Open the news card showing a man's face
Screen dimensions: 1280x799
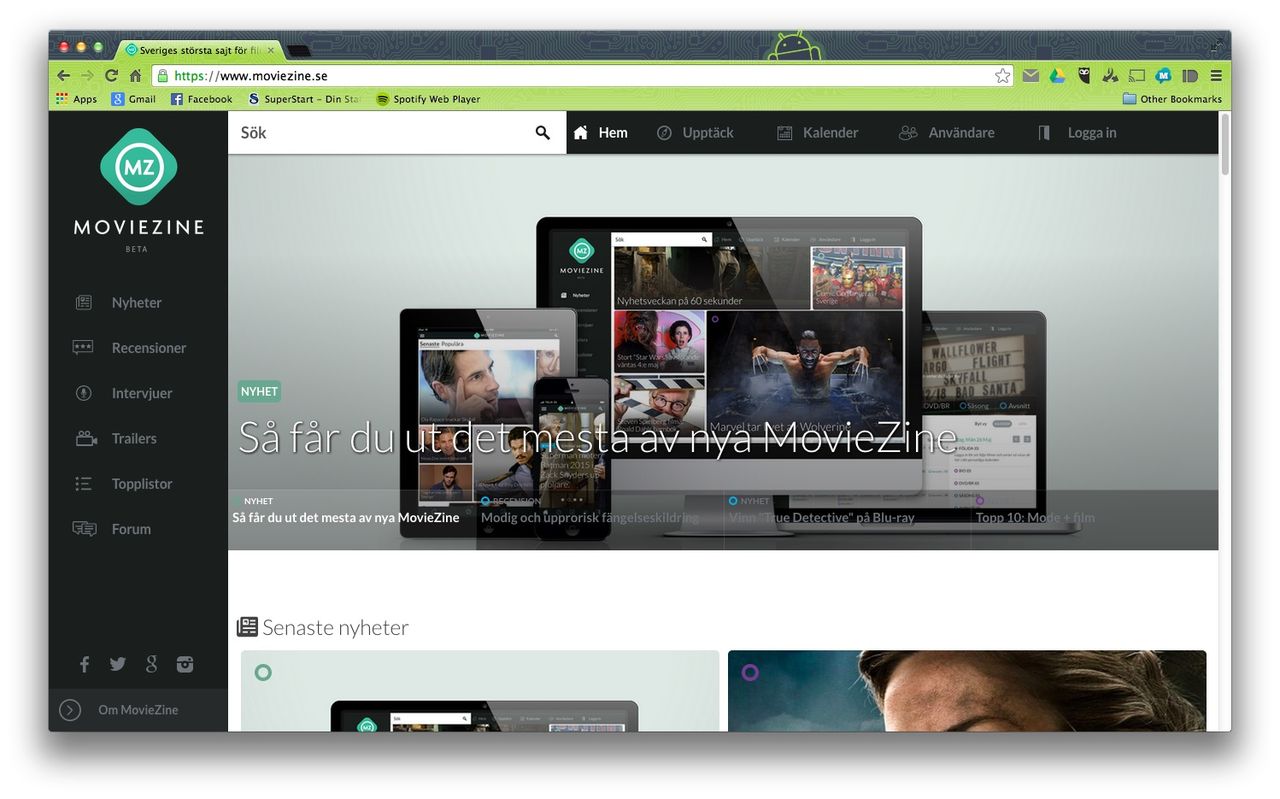(967, 690)
